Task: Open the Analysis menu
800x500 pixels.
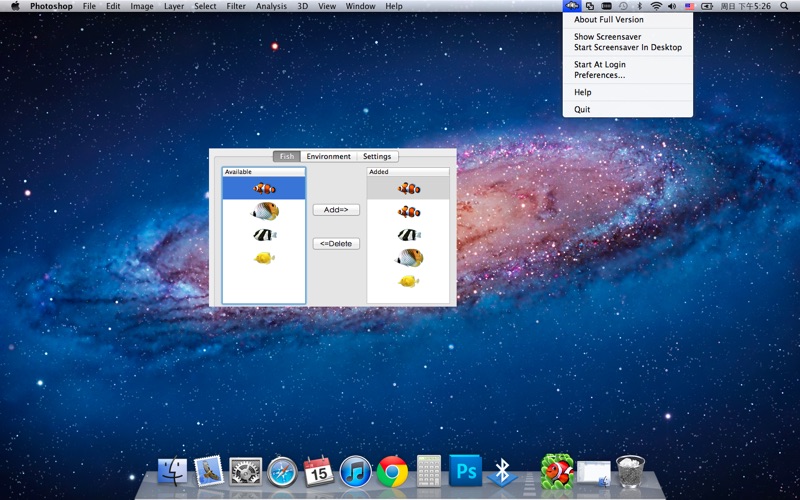Action: pos(271,6)
